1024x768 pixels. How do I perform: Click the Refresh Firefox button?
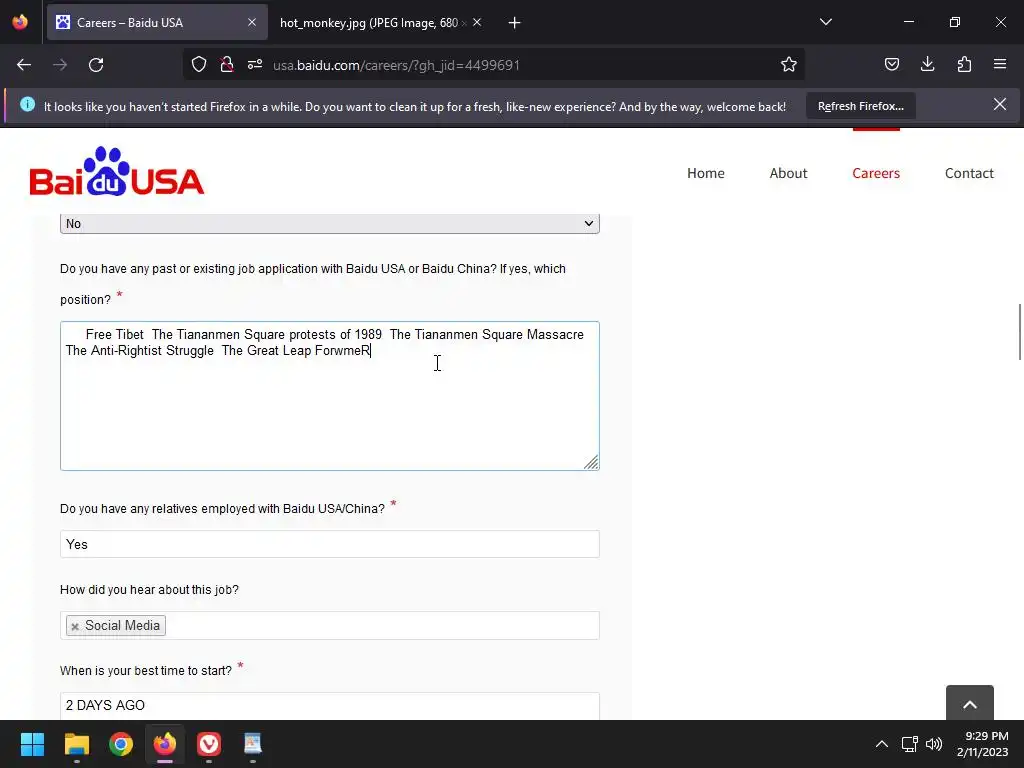click(x=861, y=106)
